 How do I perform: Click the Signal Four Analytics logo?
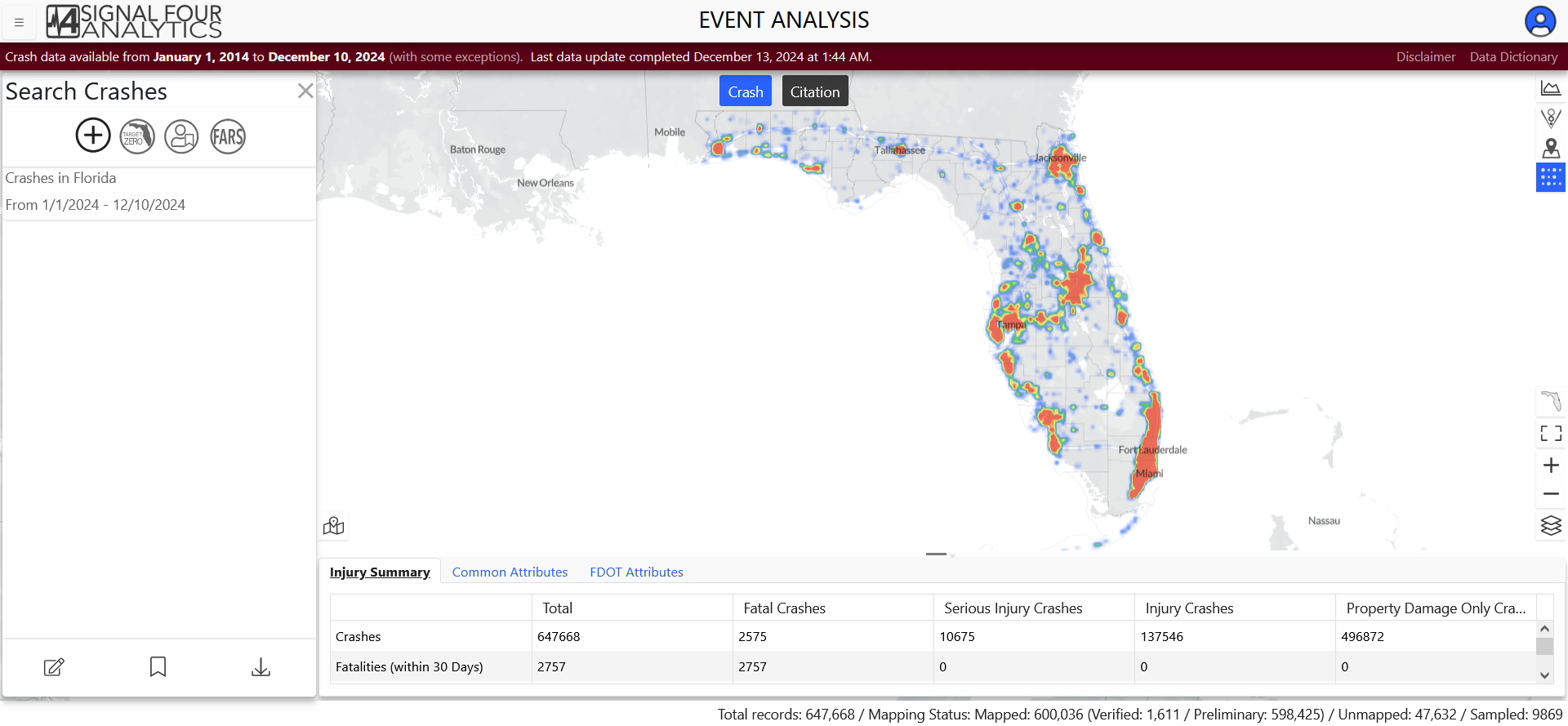pos(134,21)
